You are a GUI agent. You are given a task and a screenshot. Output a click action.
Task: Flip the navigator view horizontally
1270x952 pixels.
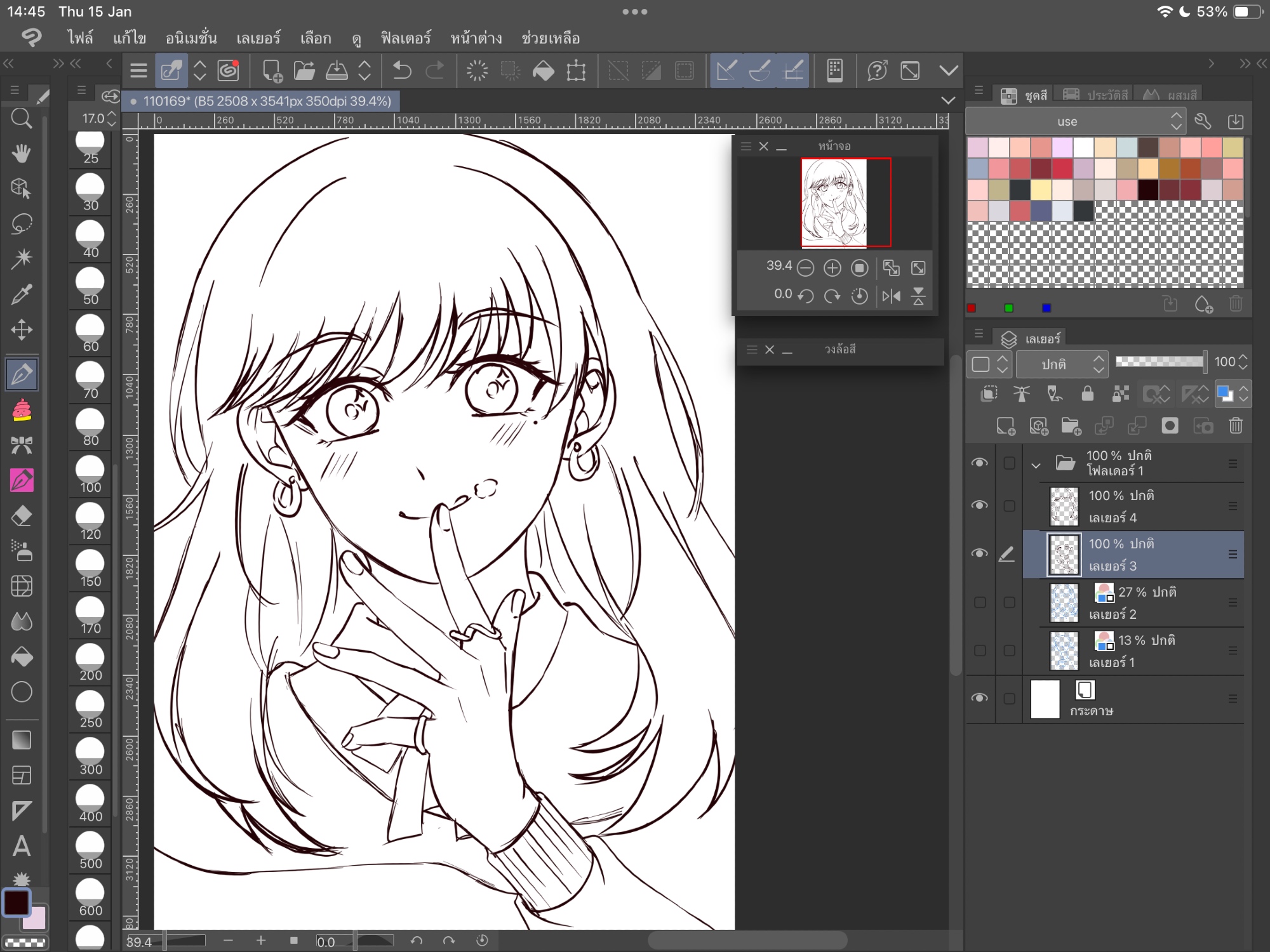coord(891,296)
